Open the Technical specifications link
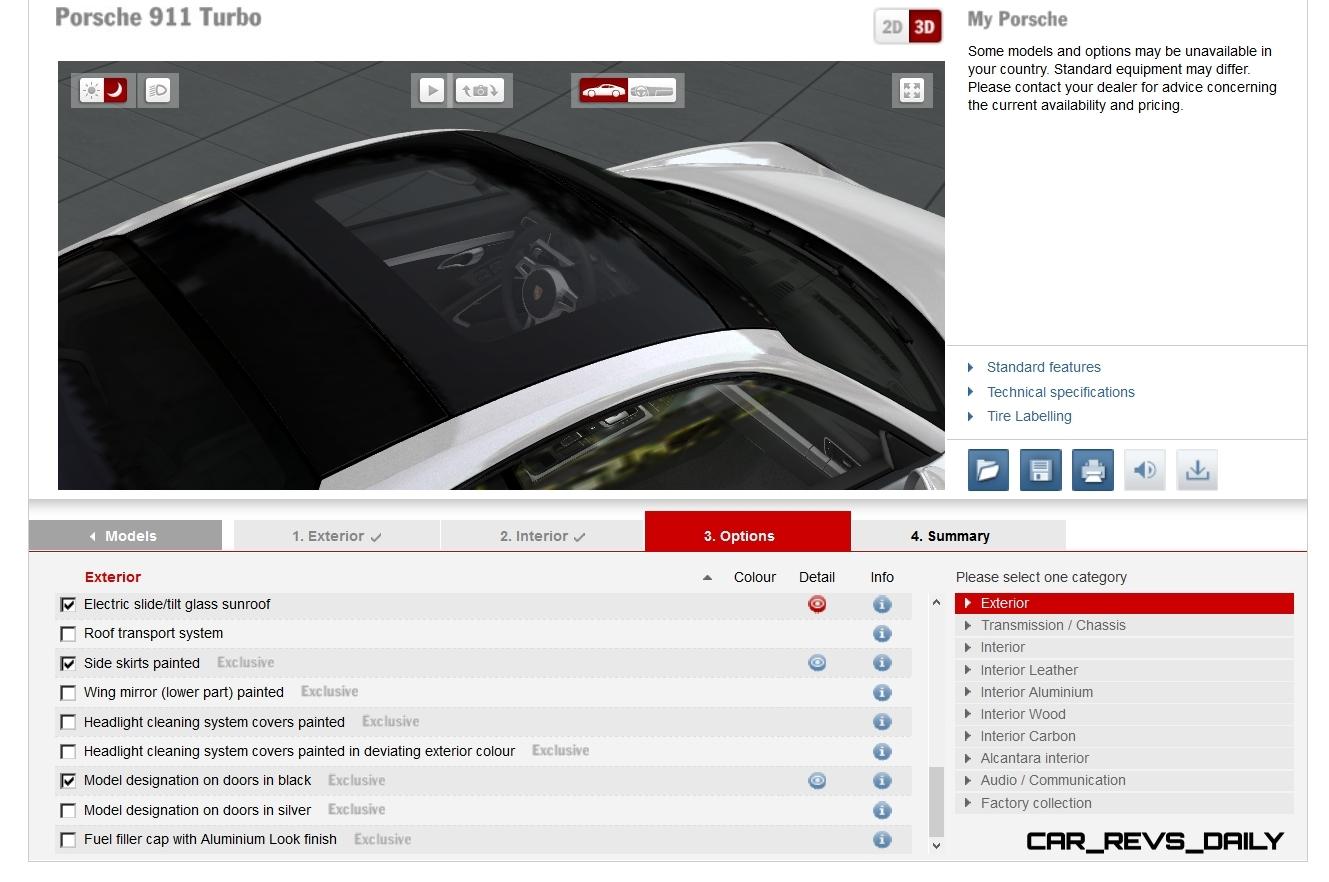The image size is (1329, 882). pyautogui.click(x=1060, y=392)
